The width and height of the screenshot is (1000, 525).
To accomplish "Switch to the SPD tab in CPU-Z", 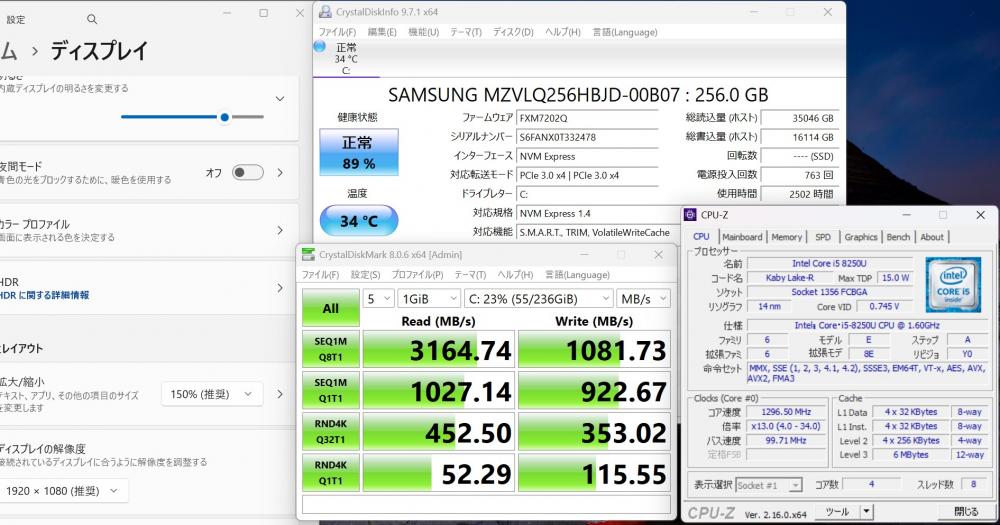I will pyautogui.click(x=823, y=237).
